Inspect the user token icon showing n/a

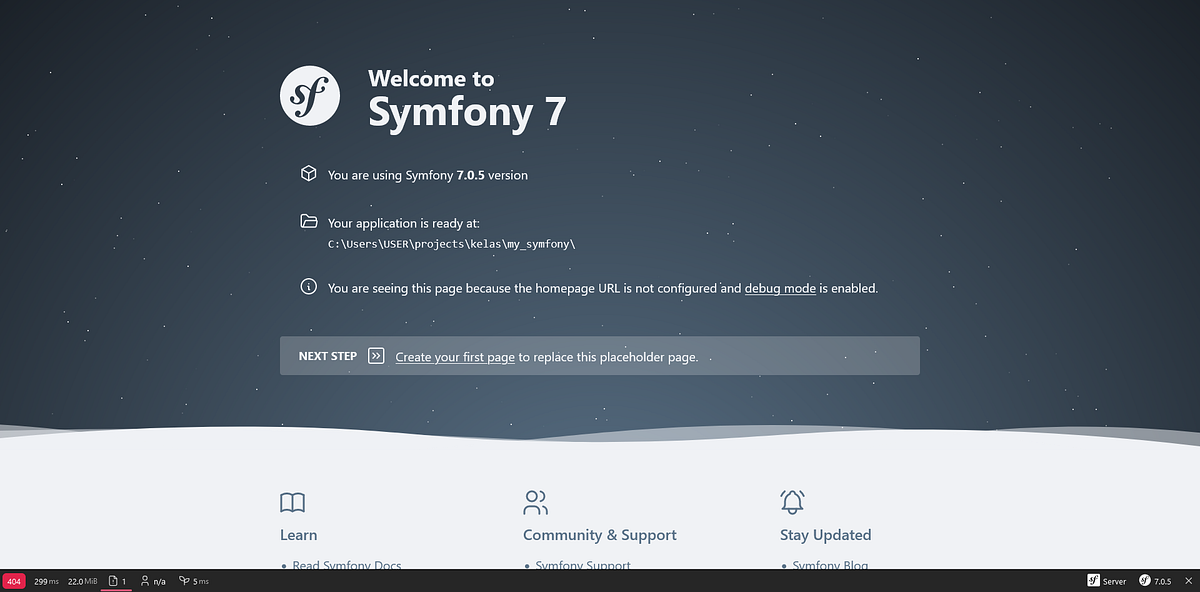[x=150, y=580]
